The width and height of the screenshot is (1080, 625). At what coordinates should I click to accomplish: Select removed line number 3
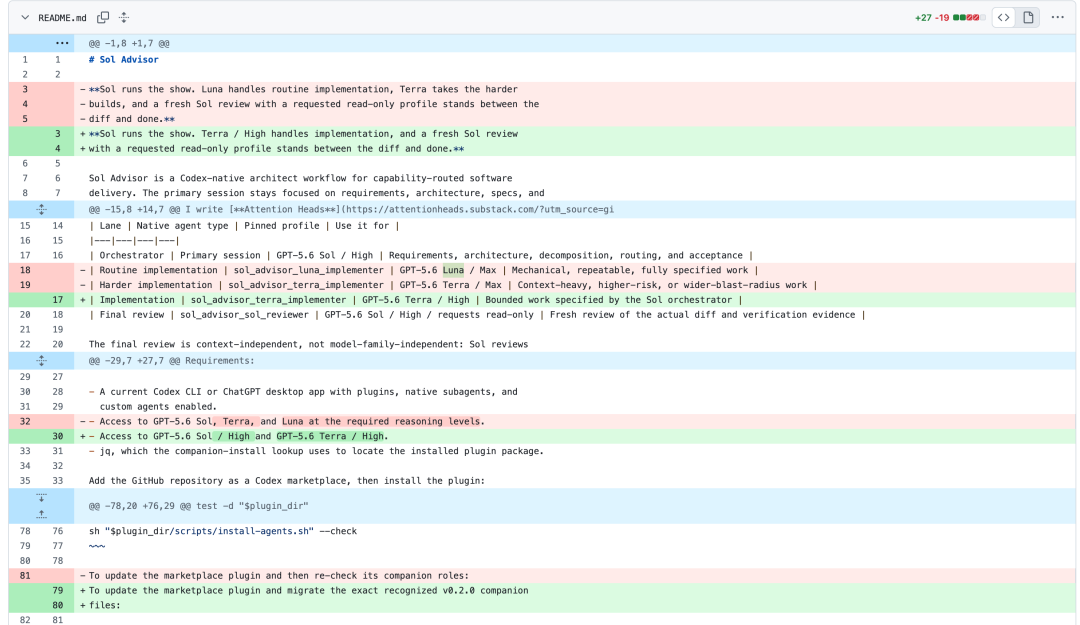(x=25, y=90)
